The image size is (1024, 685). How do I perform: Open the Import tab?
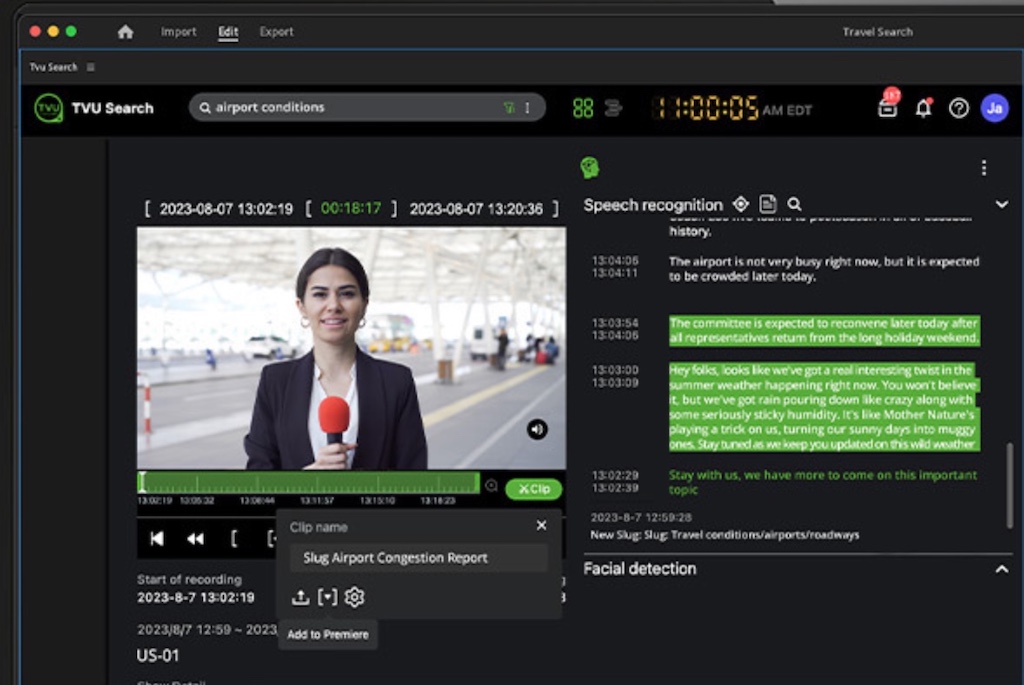coord(178,31)
